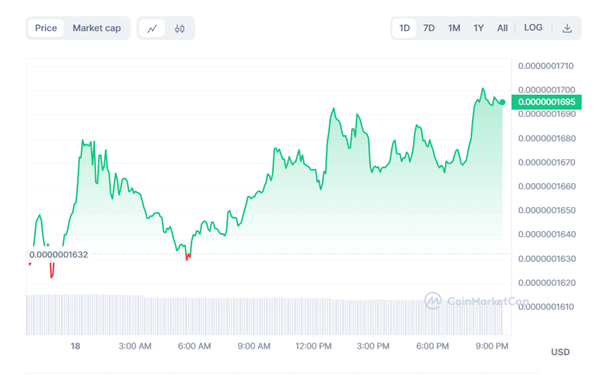Click the 18 date label on x-axis
Image resolution: width=602 pixels, height=375 pixels.
[75, 346]
